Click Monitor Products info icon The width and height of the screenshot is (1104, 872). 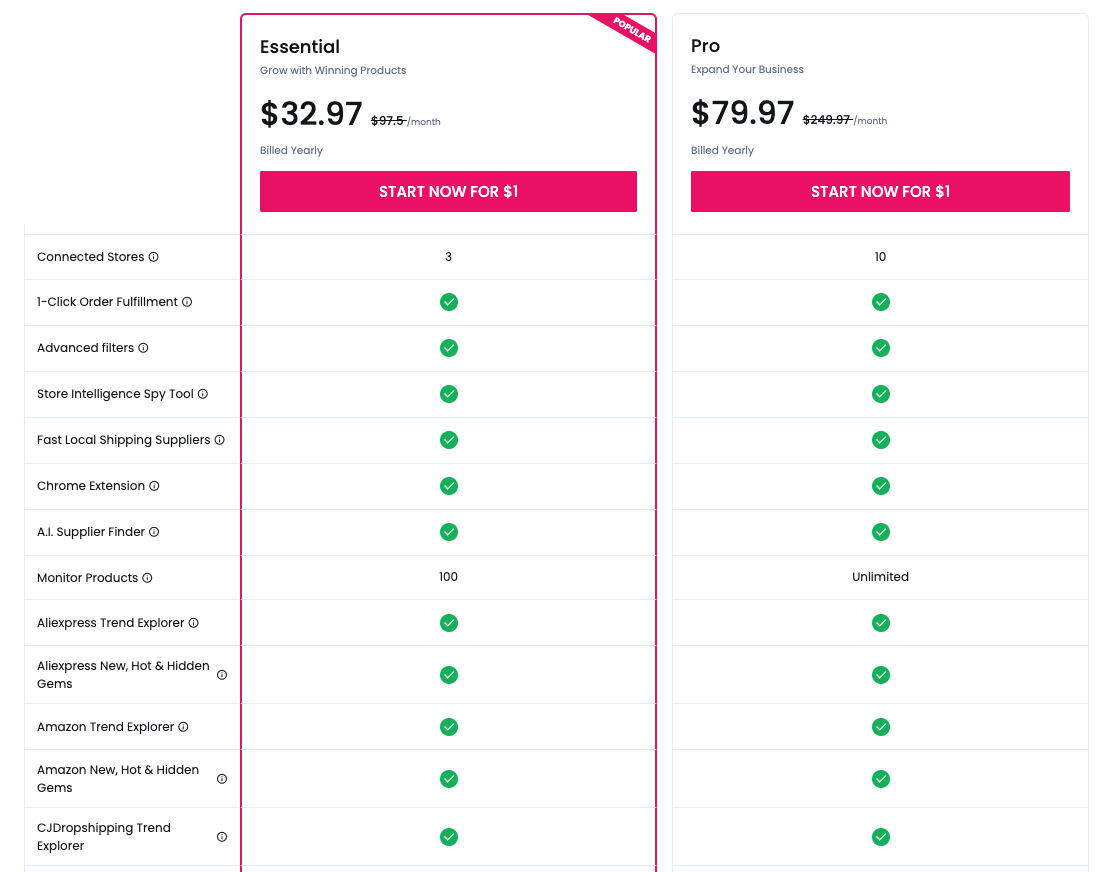(x=147, y=578)
